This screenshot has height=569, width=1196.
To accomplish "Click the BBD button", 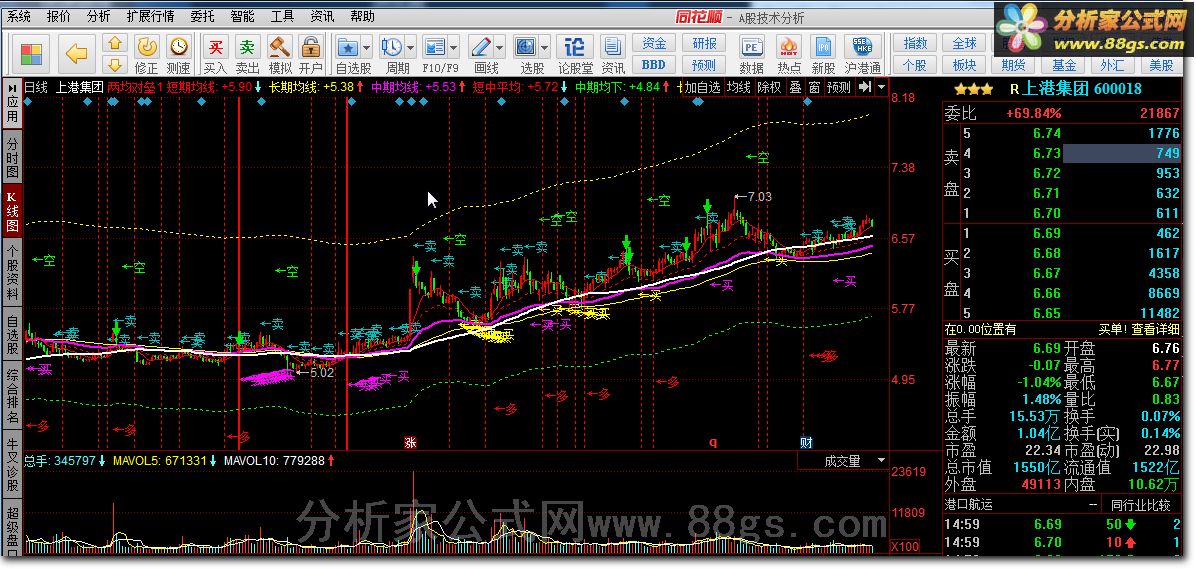I will [654, 65].
